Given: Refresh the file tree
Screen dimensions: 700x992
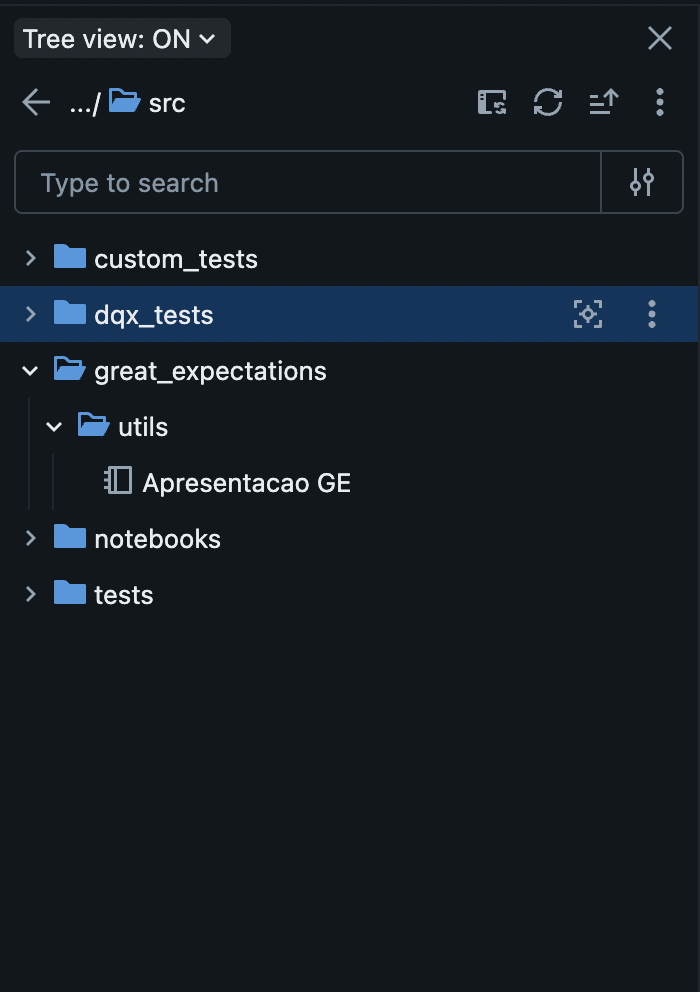Looking at the screenshot, I should (548, 102).
